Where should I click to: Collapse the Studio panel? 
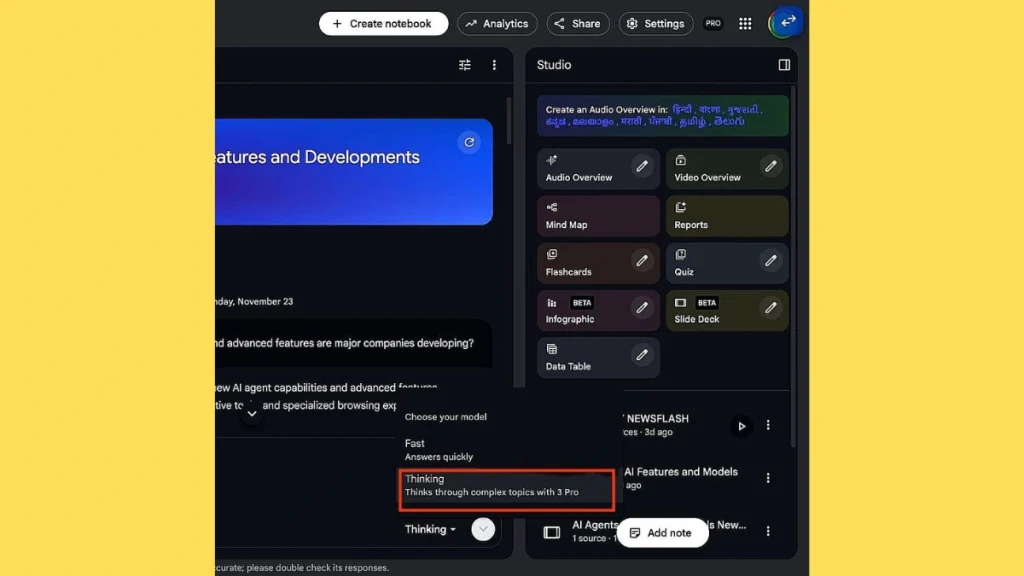click(784, 65)
